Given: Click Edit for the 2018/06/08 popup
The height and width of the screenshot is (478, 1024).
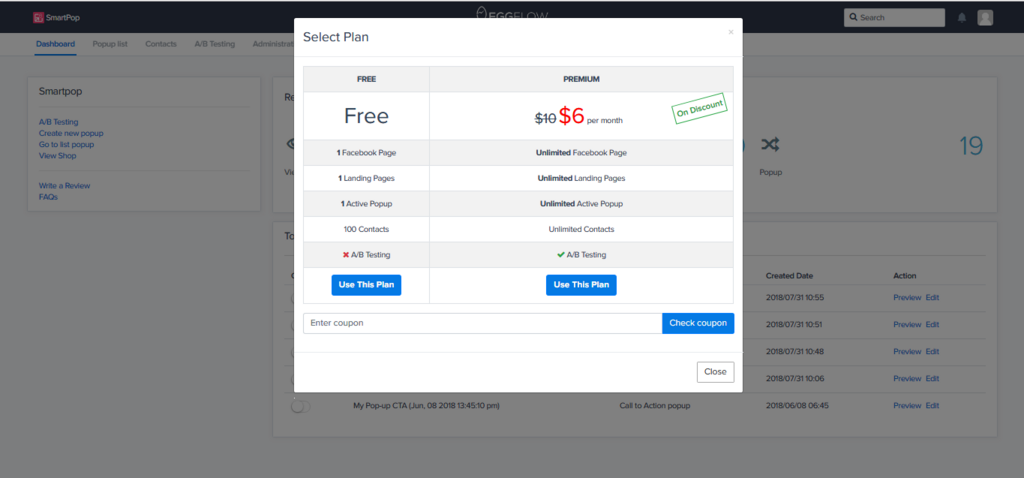Looking at the screenshot, I should coord(932,406).
